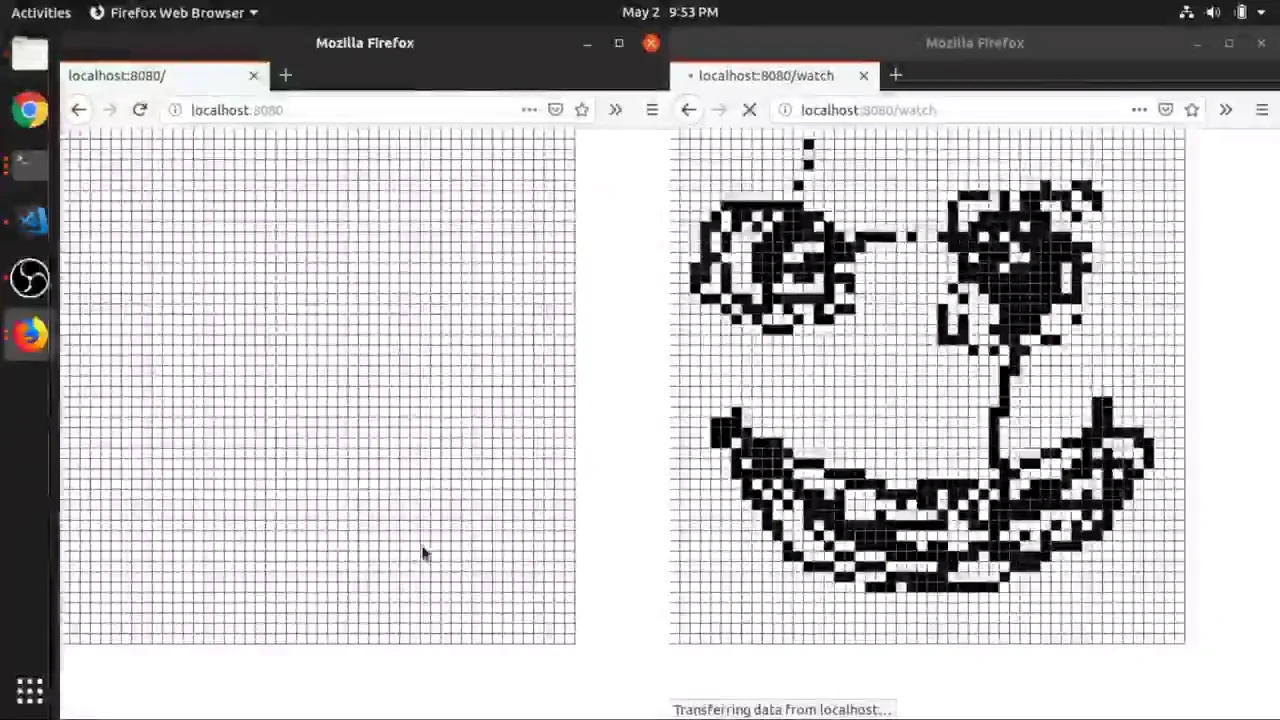The image size is (1280, 720).
Task: Open hamburger menu in right Firefox window
Action: tap(1262, 110)
